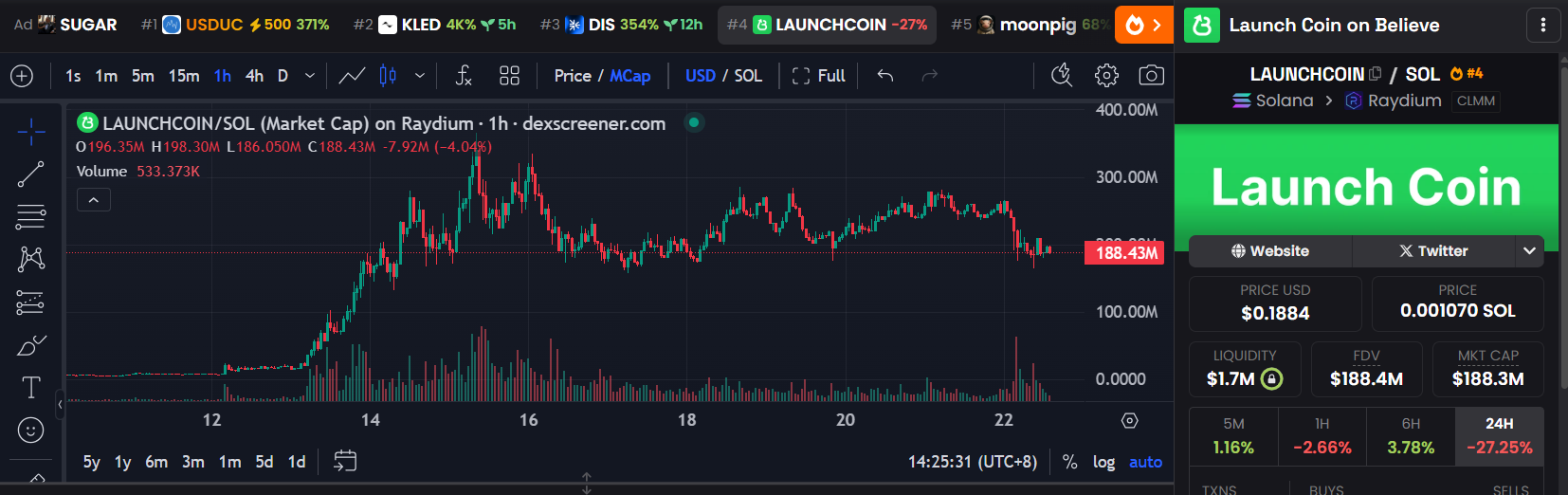The image size is (1568, 495).
Task: Toggle auto scale on the chart
Action: click(1145, 462)
